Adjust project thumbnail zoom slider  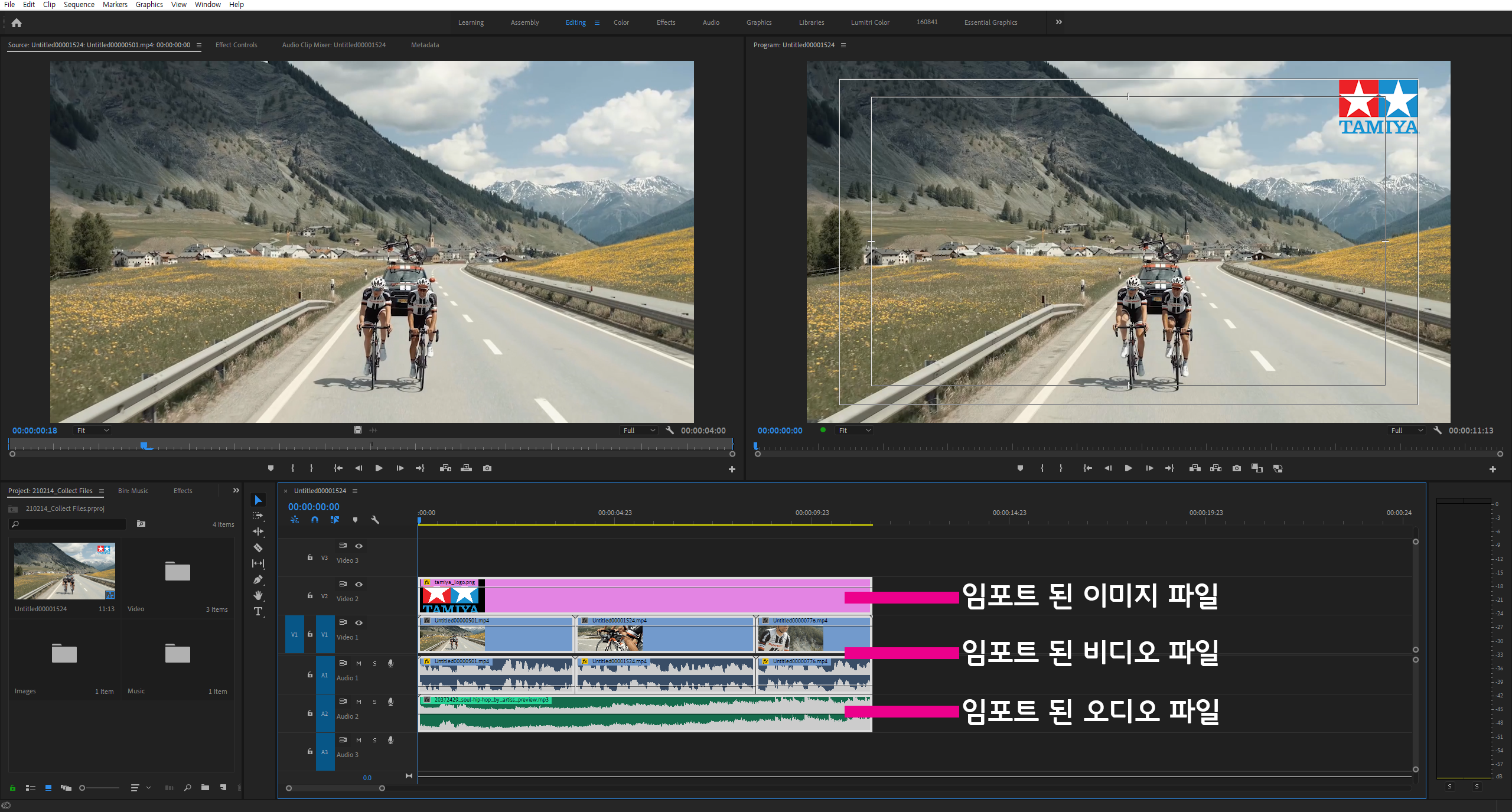[83, 788]
